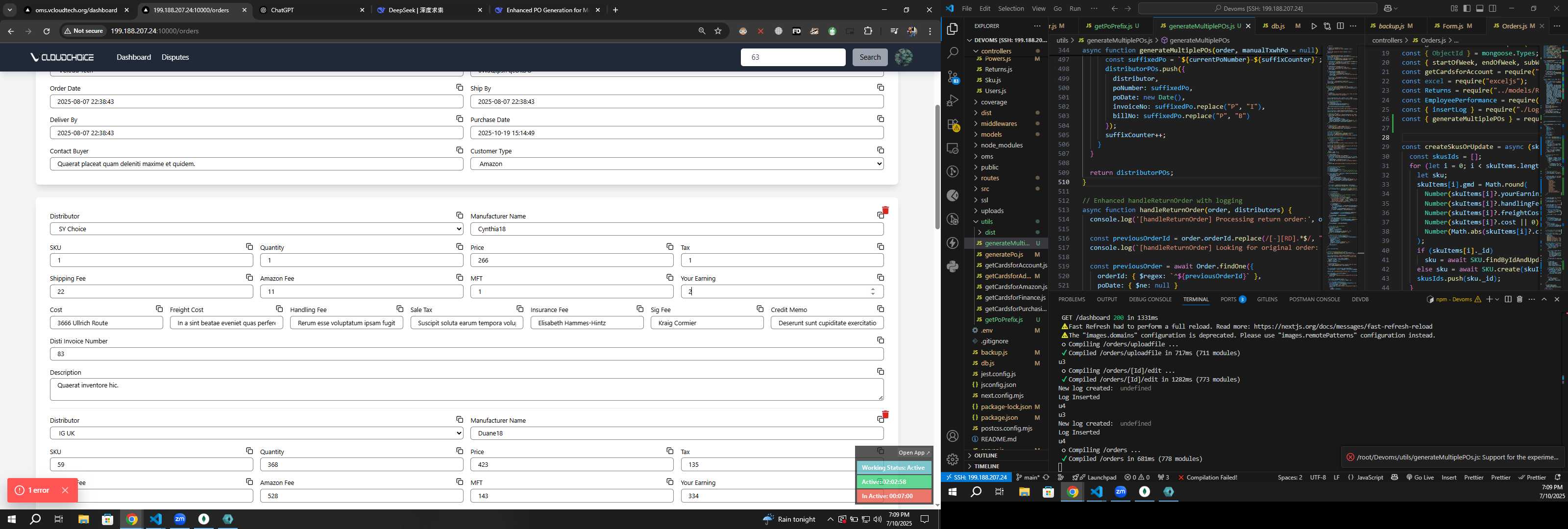The width and height of the screenshot is (1568, 529).
Task: Open the VS Code Run menu
Action: [1075, 8]
